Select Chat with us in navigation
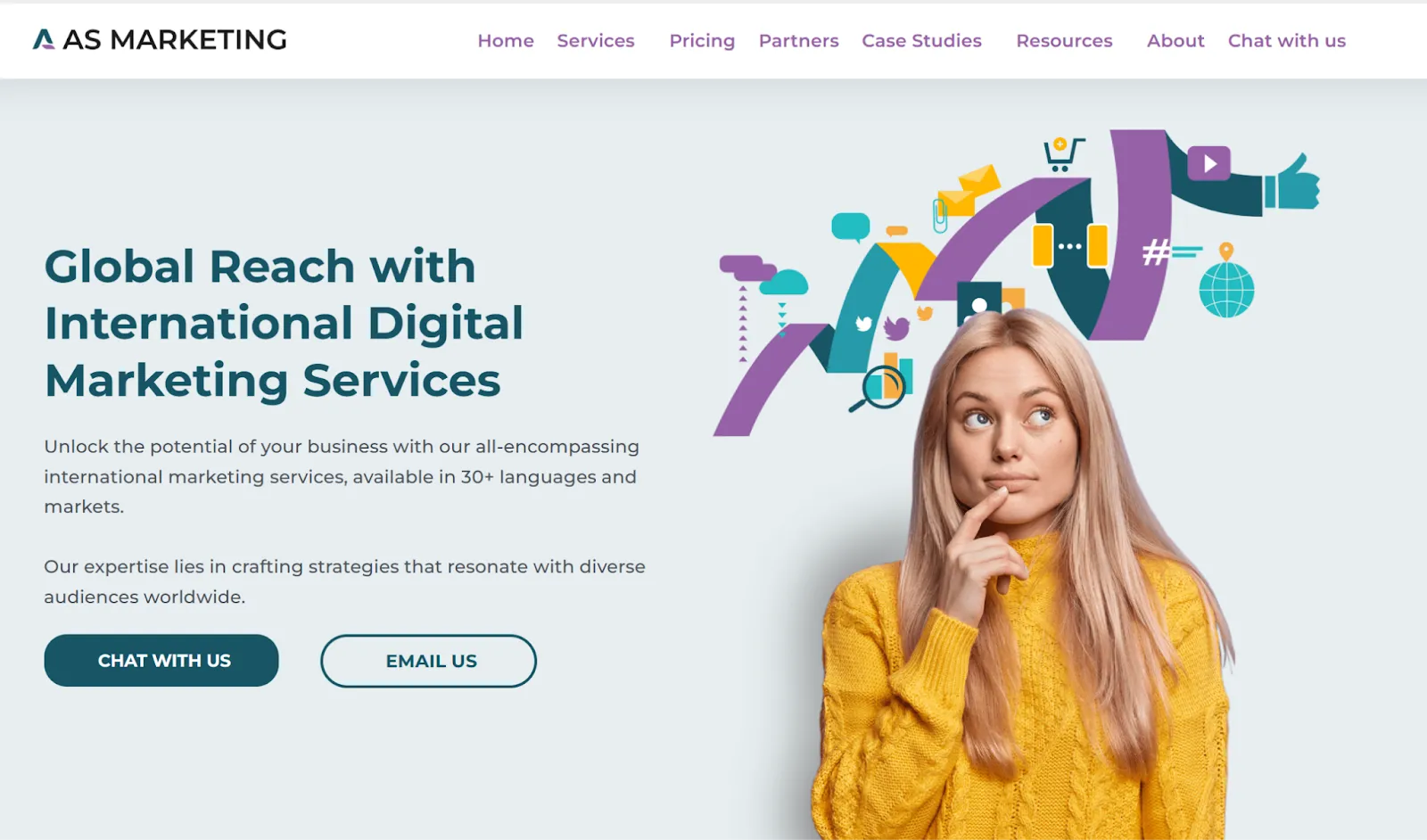The image size is (1427, 840). coord(1286,40)
